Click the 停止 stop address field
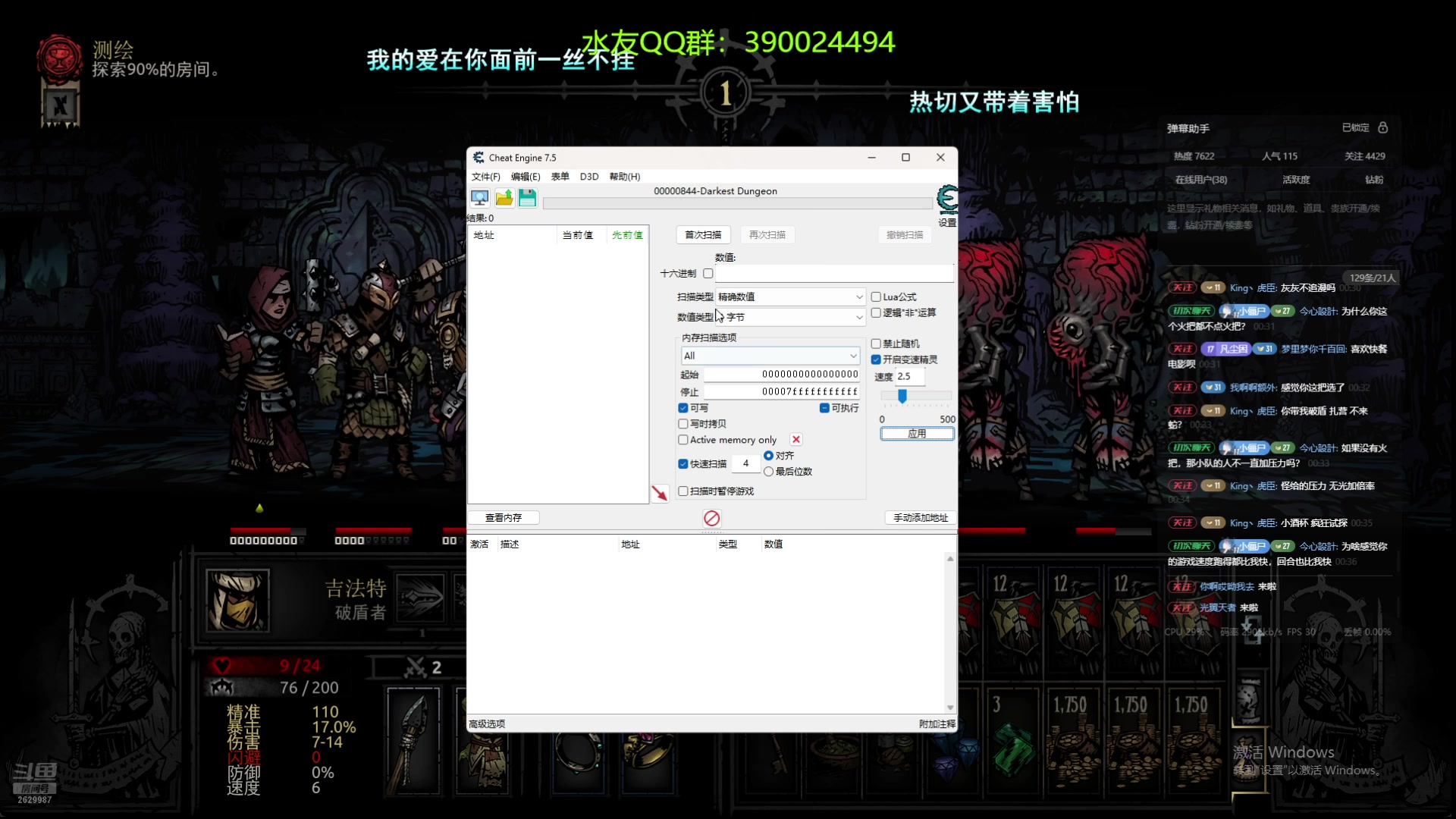Image resolution: width=1456 pixels, height=819 pixels. click(x=781, y=392)
